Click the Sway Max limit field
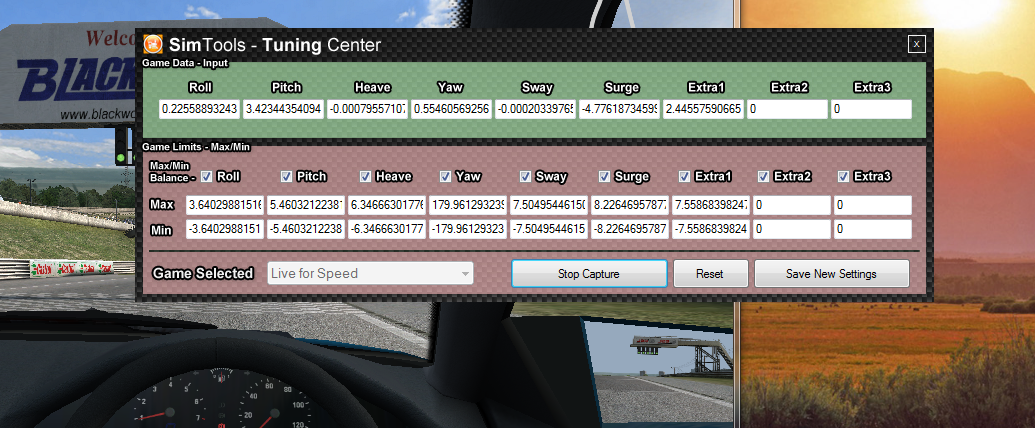 click(549, 205)
